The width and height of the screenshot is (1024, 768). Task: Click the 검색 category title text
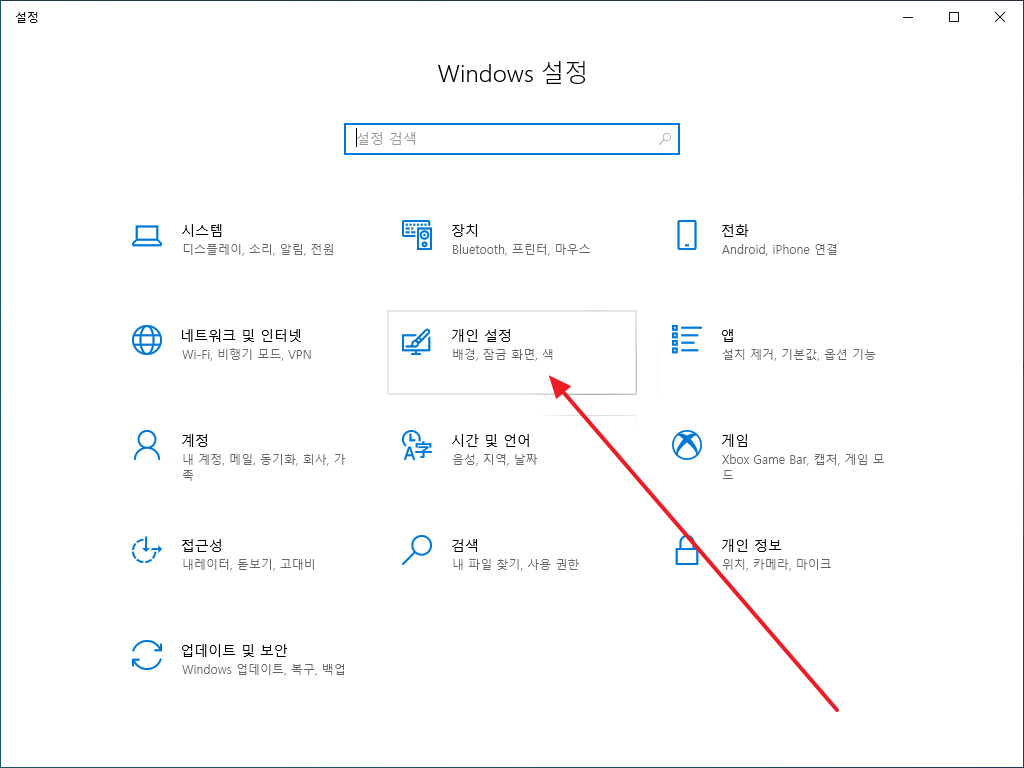(465, 545)
